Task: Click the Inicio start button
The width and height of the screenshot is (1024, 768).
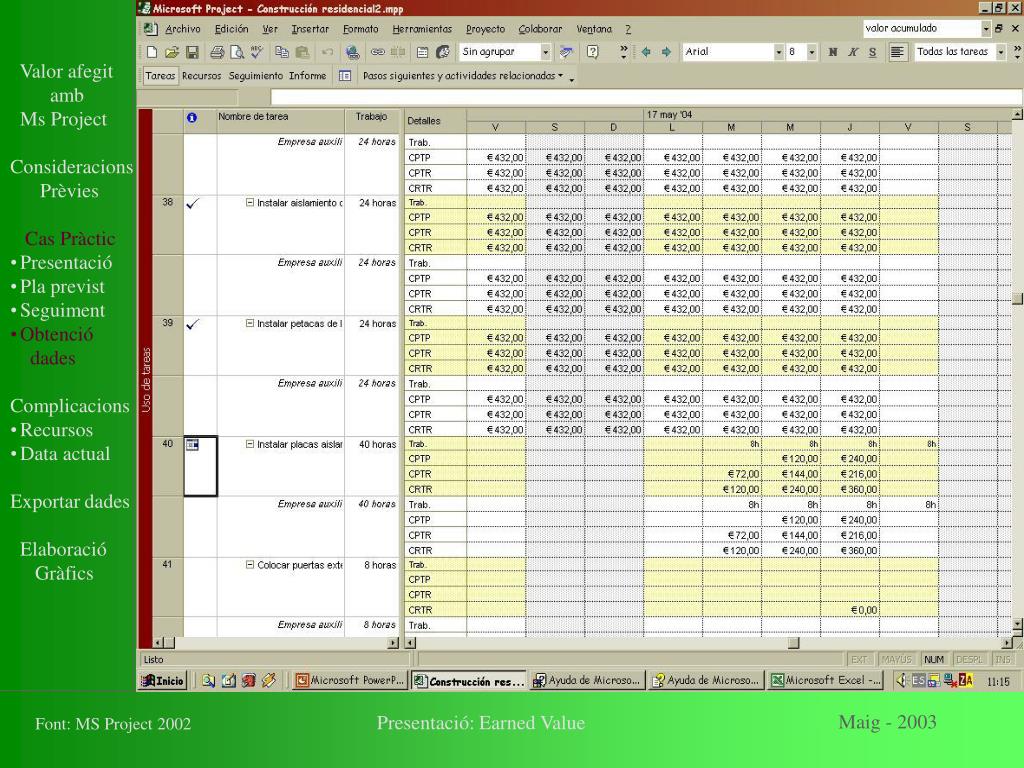Action: (163, 680)
